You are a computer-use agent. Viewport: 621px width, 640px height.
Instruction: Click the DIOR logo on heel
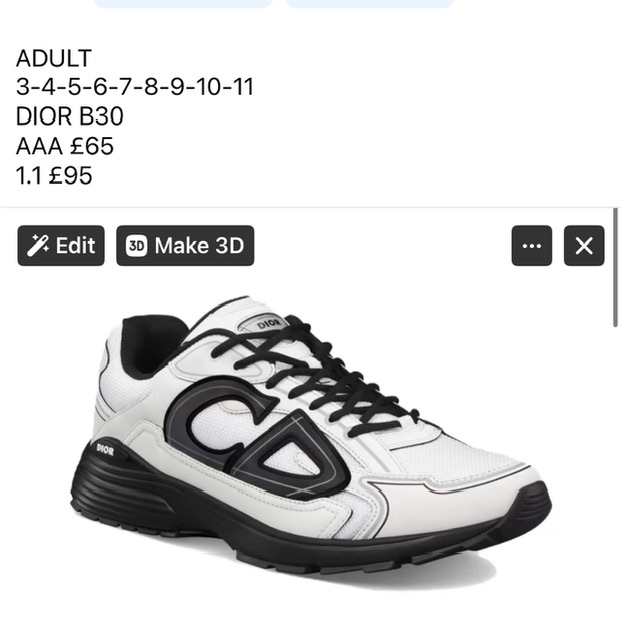pos(105,449)
